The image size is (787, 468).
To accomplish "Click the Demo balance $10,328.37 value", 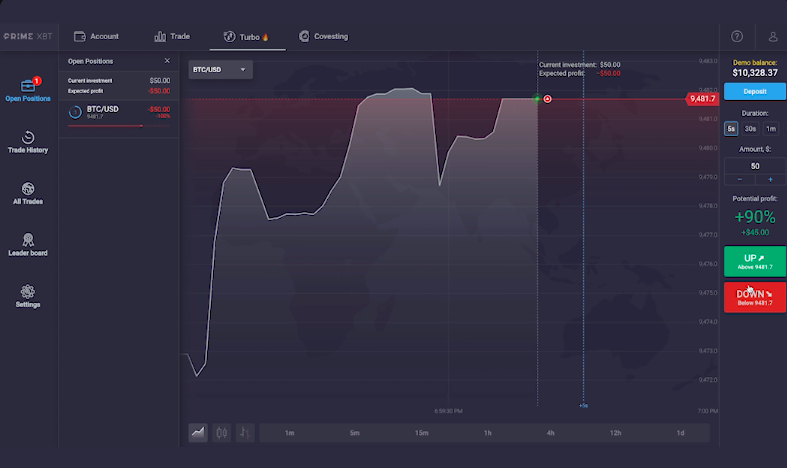I will click(755, 73).
